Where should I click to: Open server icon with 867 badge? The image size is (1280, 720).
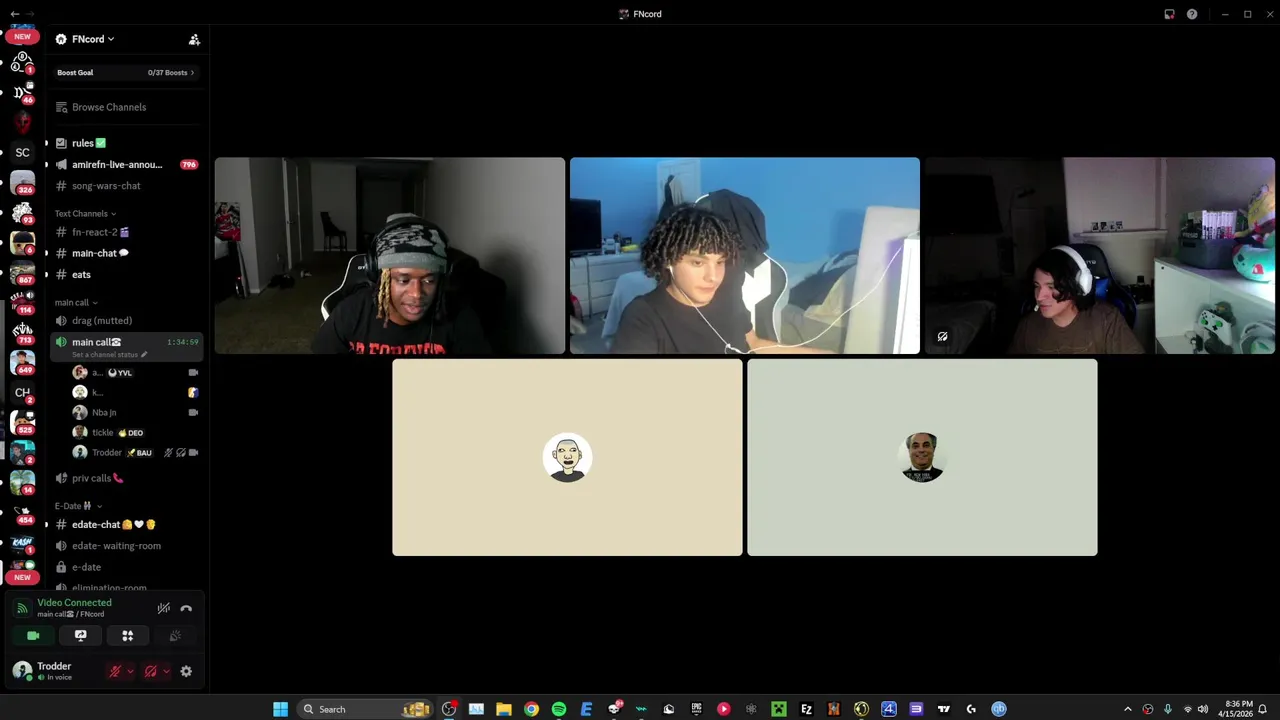pyautogui.click(x=22, y=273)
